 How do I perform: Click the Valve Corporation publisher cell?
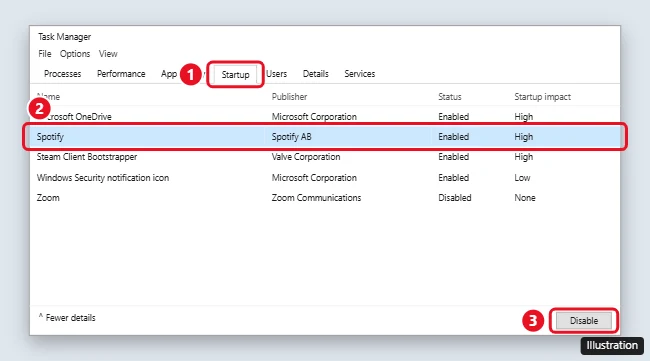coord(306,157)
